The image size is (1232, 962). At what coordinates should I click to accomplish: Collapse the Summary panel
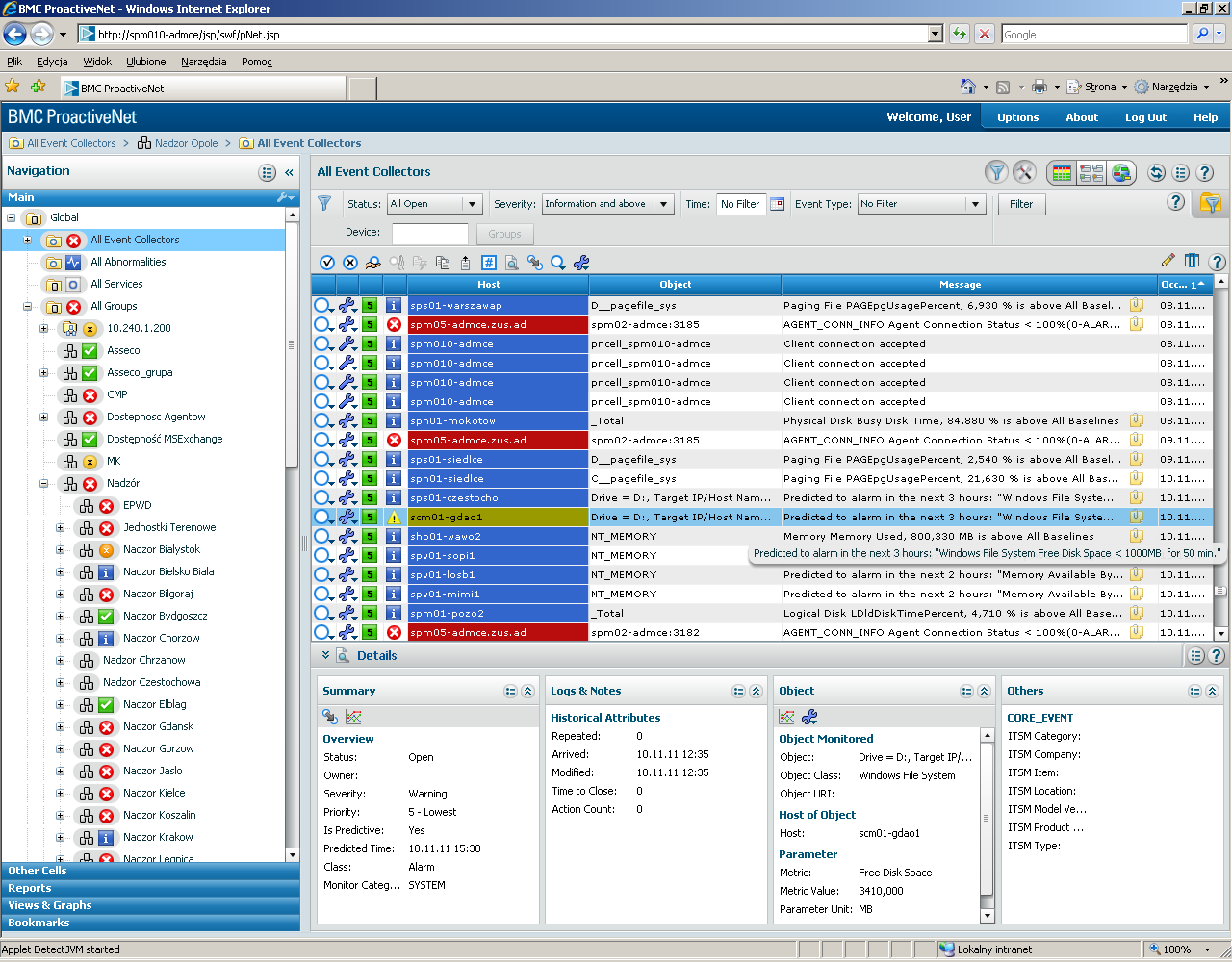point(527,691)
